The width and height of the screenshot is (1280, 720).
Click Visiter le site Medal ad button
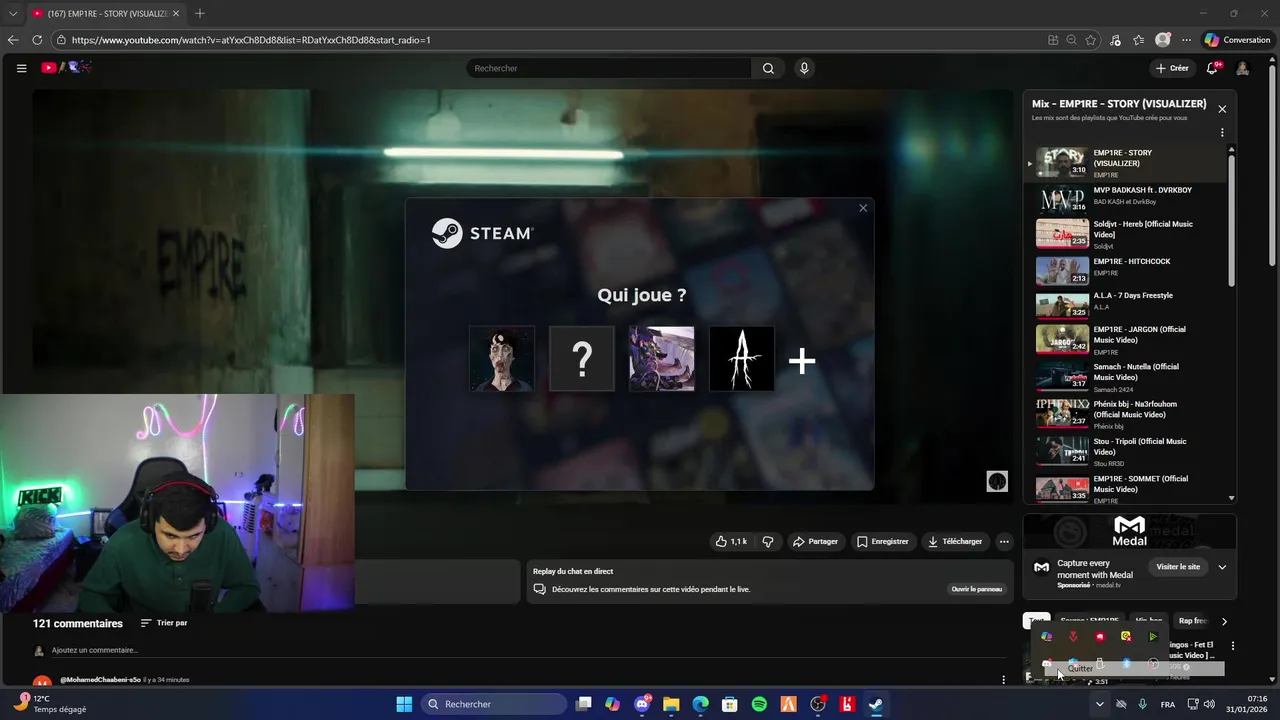point(1178,567)
